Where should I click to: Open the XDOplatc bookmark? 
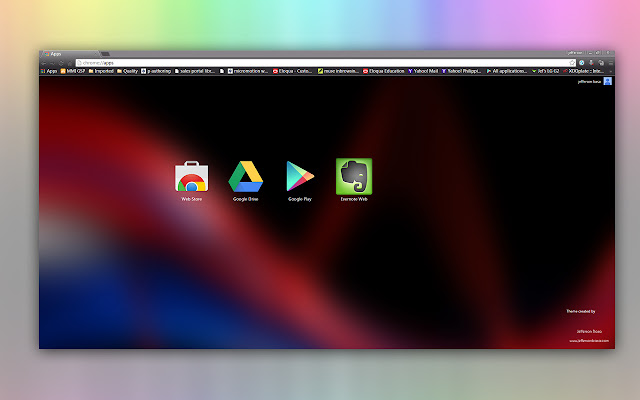click(583, 71)
